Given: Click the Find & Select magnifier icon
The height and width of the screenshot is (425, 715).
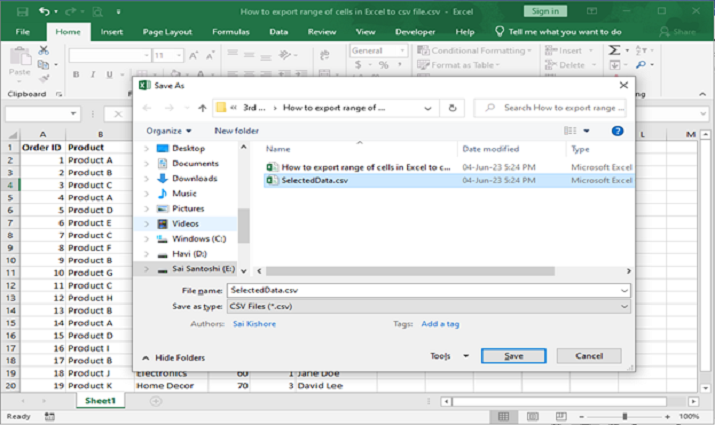Looking at the screenshot, I should point(641,65).
